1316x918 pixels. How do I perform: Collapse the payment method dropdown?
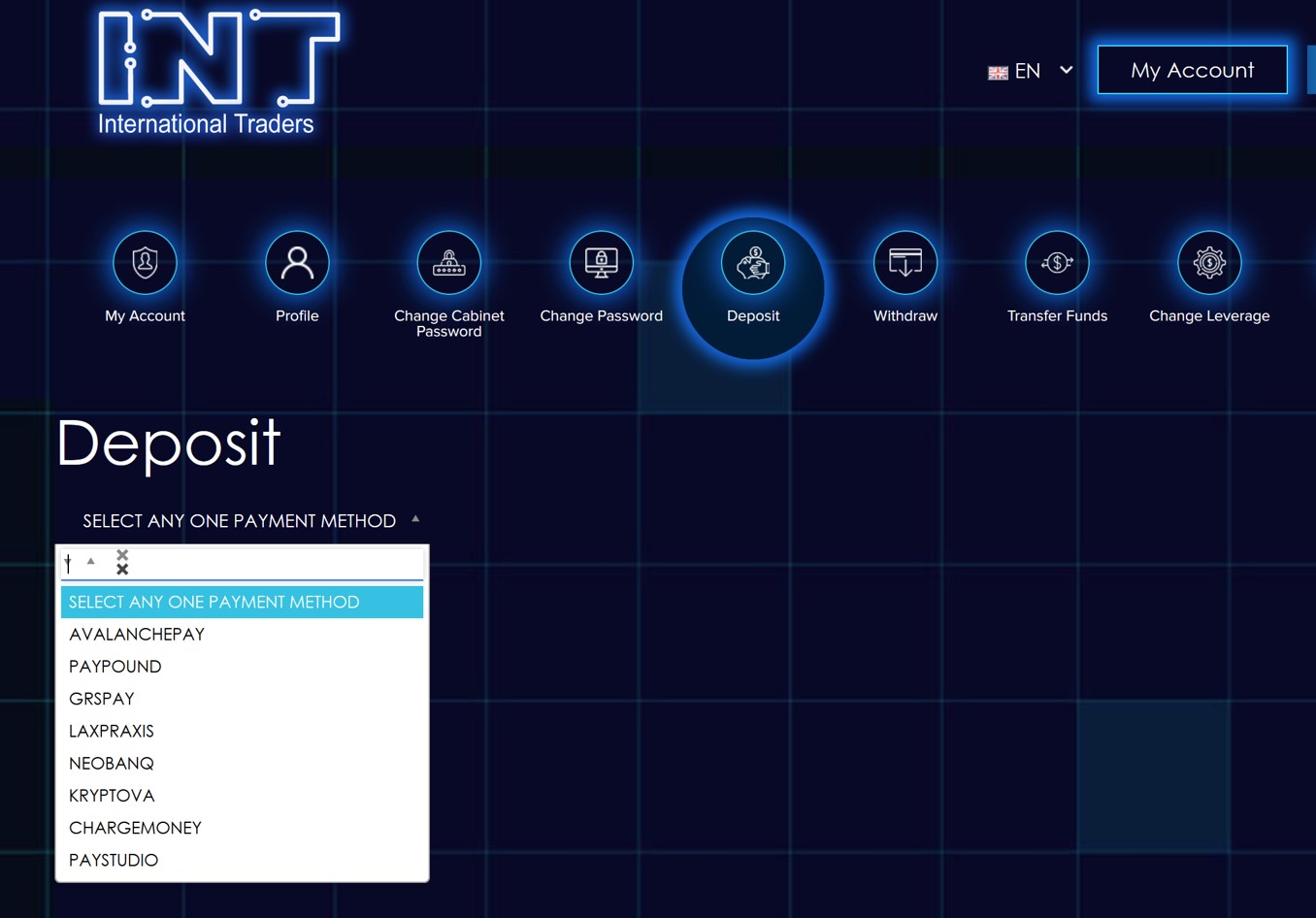tap(250, 521)
